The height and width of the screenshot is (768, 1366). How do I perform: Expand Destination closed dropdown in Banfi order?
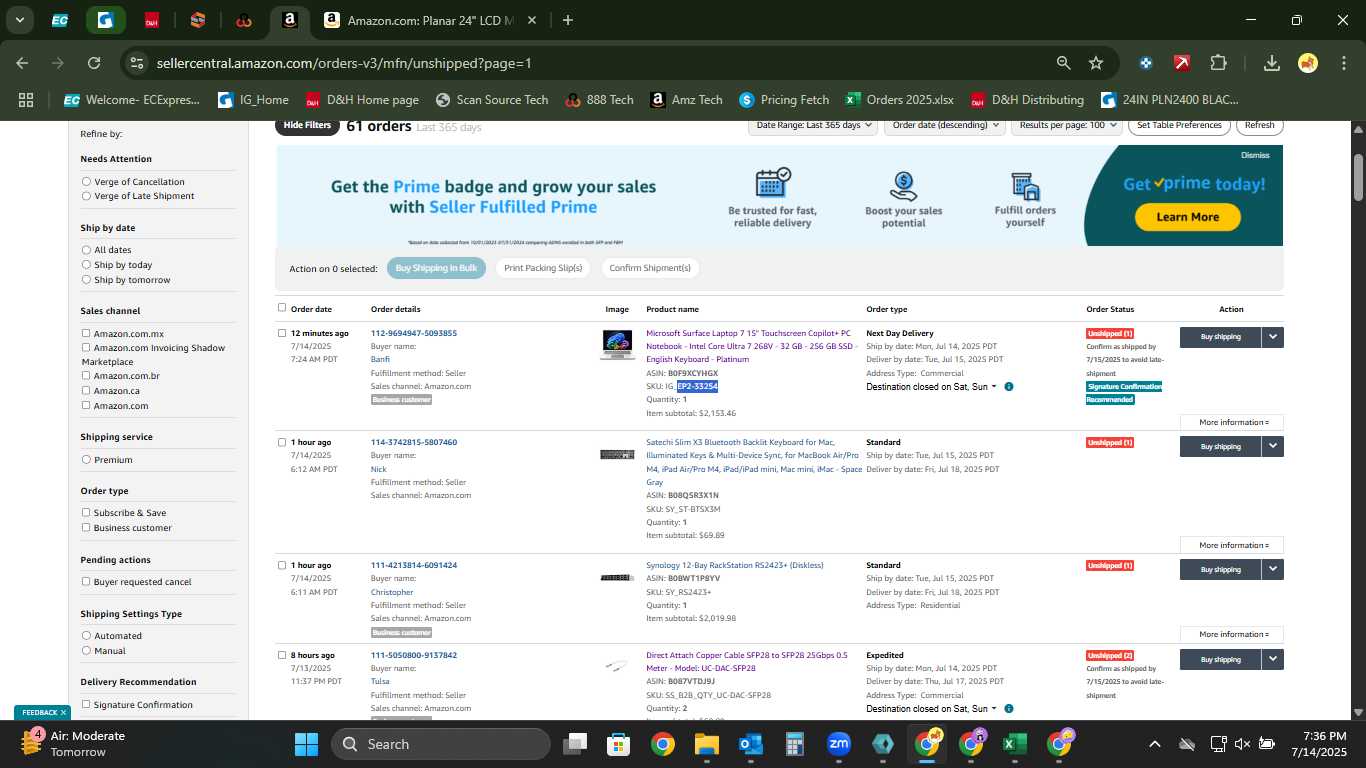click(x=931, y=387)
